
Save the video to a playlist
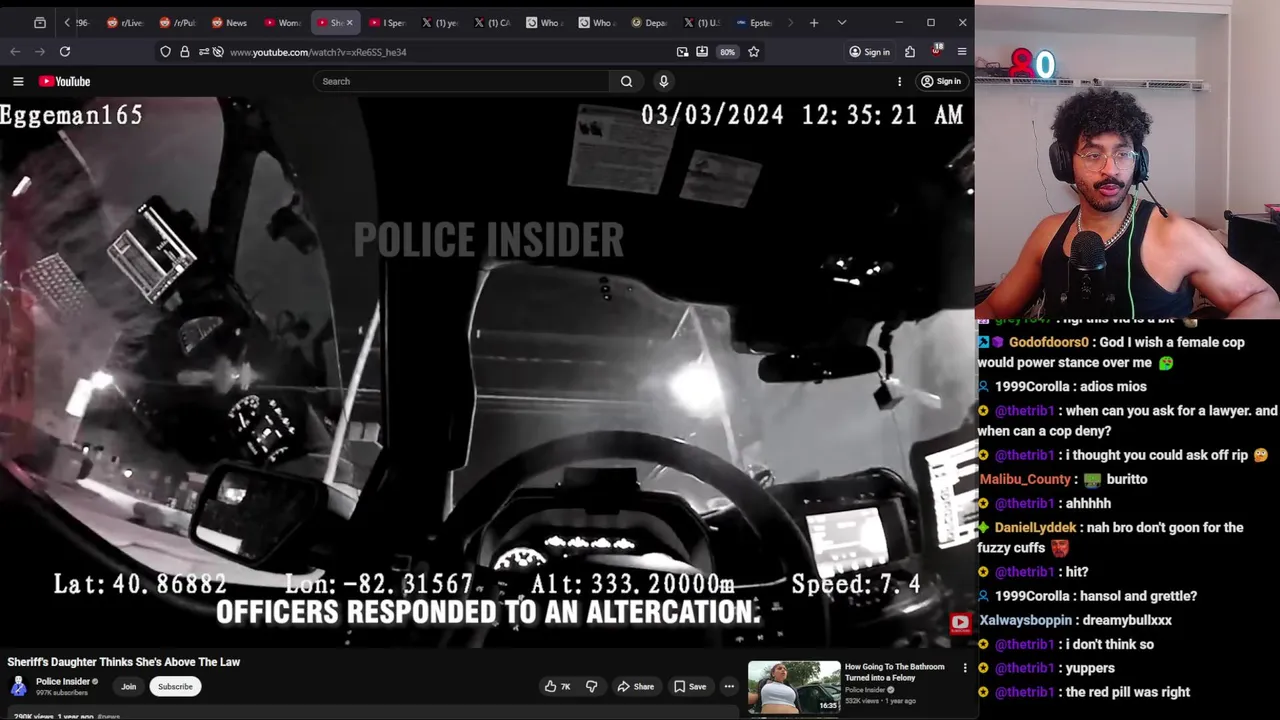pos(690,686)
